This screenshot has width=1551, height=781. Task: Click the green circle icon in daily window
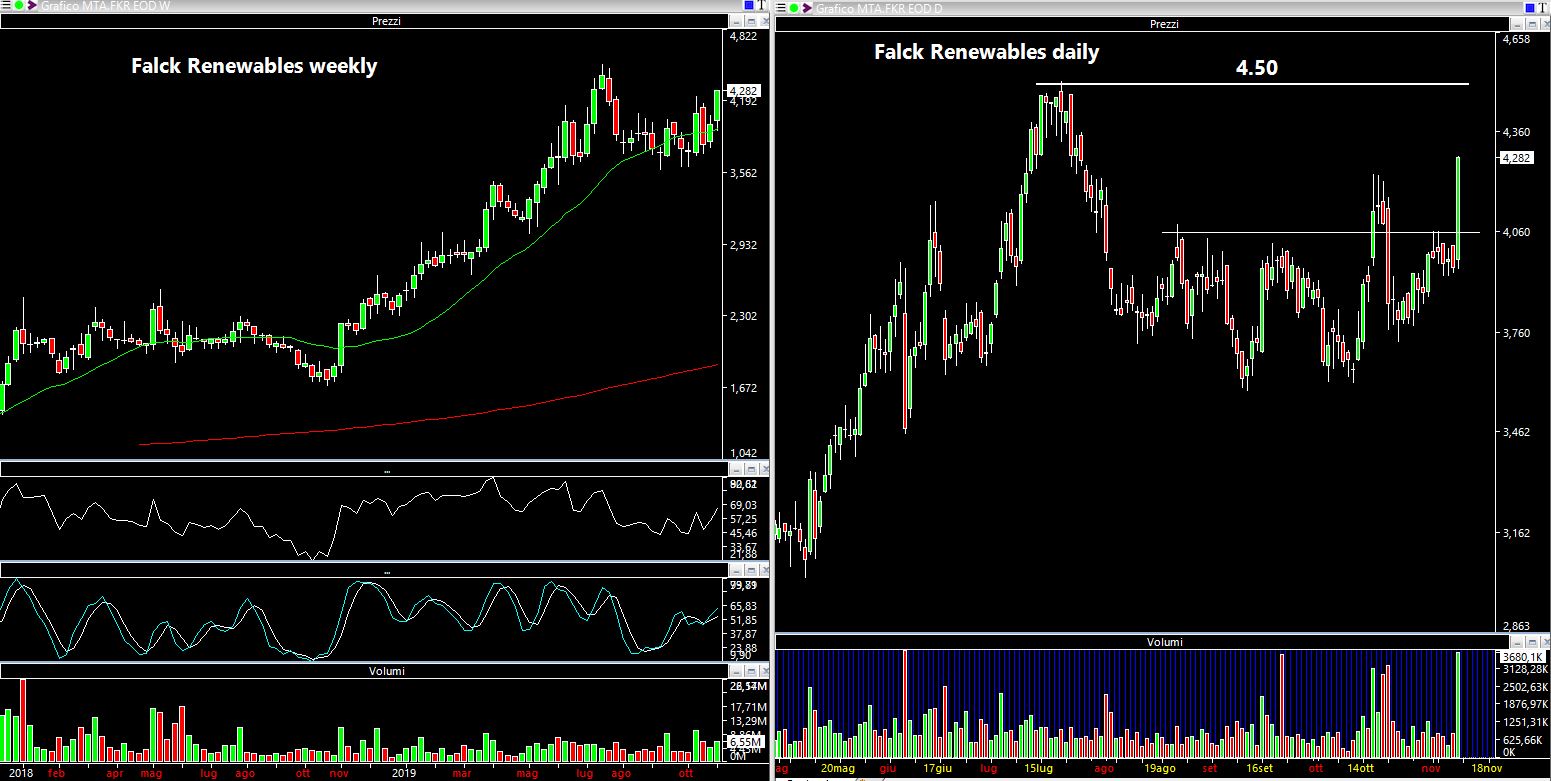(x=794, y=8)
